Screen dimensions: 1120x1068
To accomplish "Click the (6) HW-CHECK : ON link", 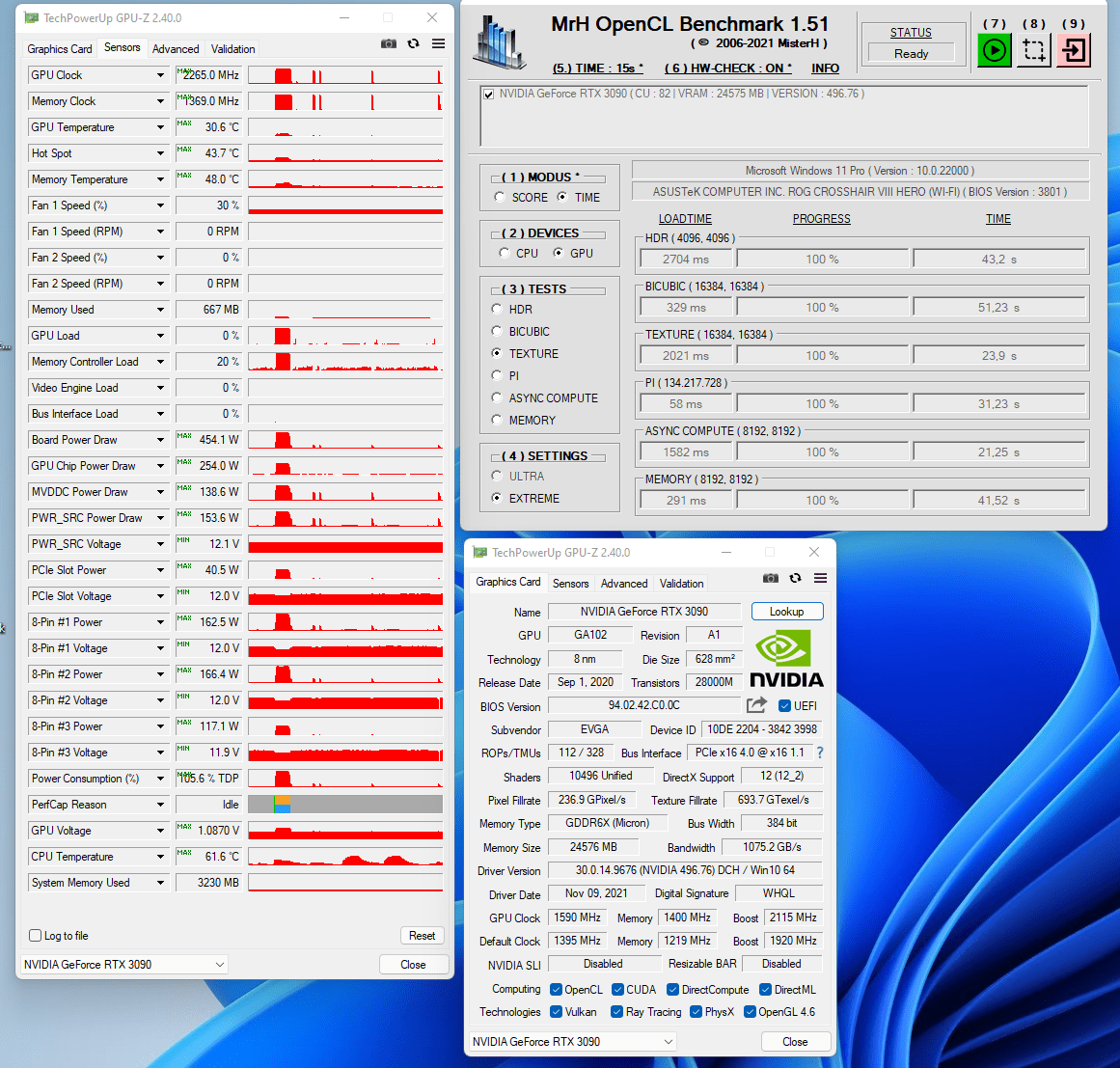I will pyautogui.click(x=728, y=68).
